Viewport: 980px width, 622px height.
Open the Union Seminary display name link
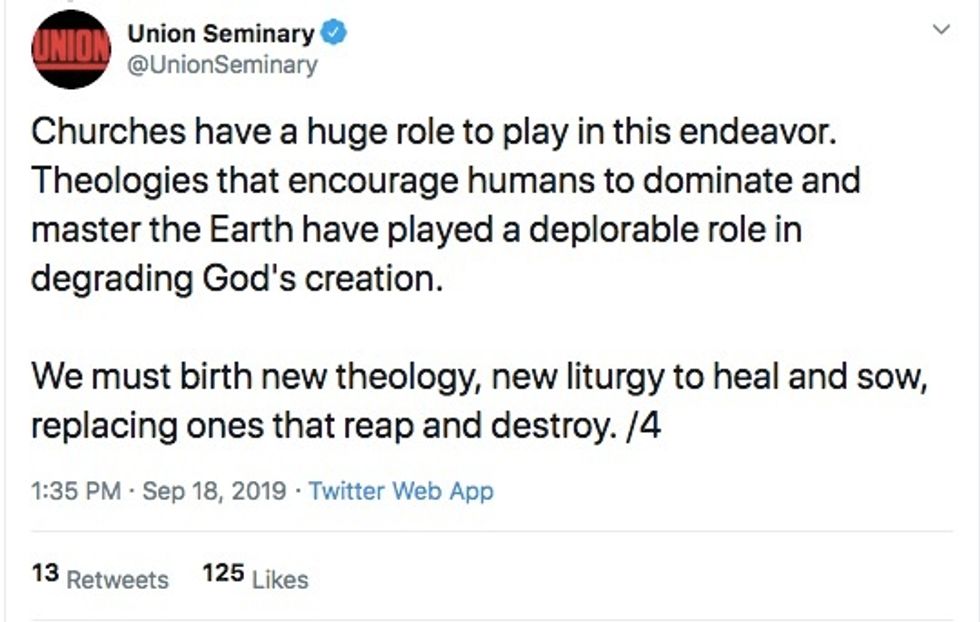pyautogui.click(x=220, y=34)
